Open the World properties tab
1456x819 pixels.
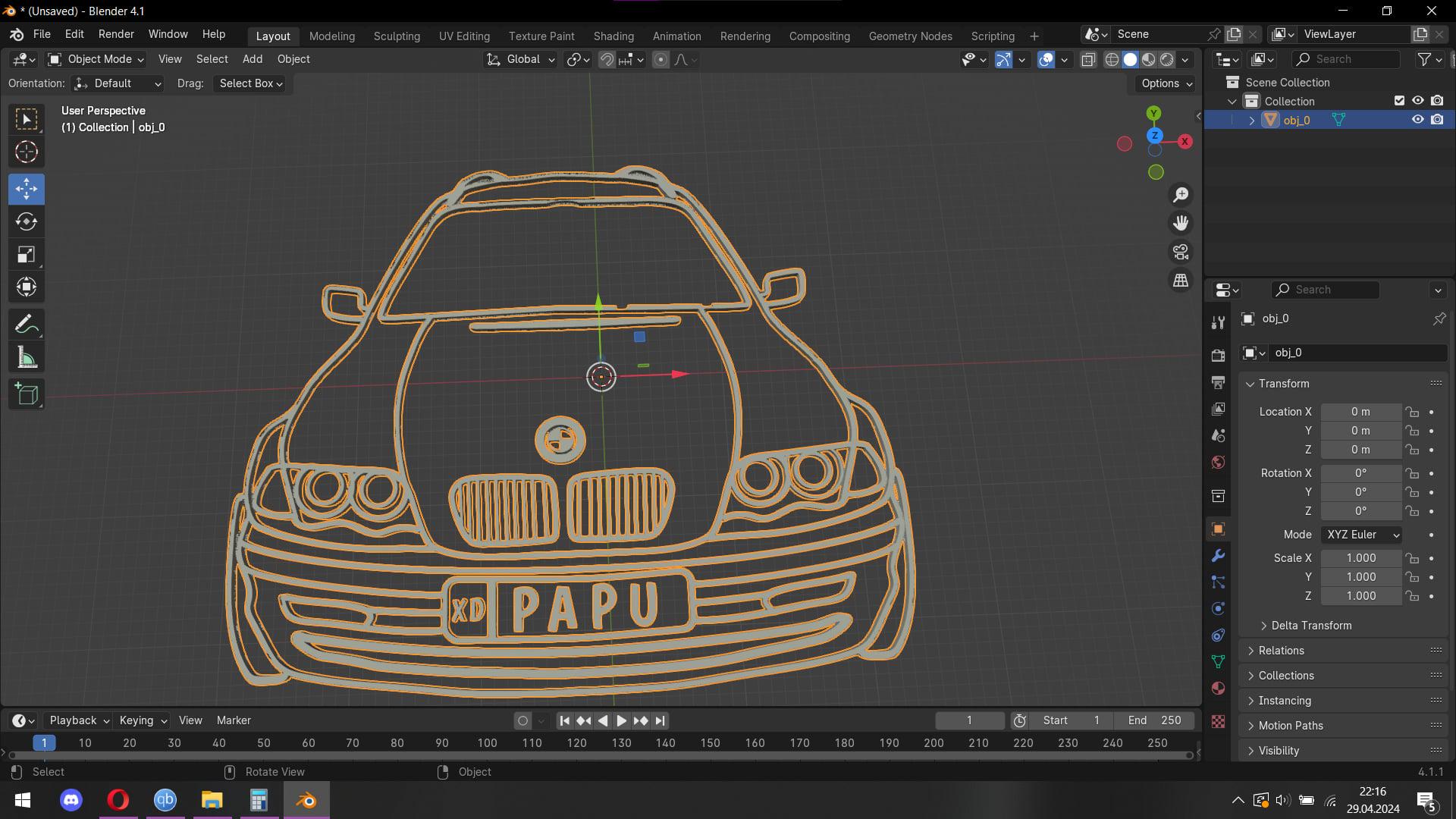click(1217, 462)
